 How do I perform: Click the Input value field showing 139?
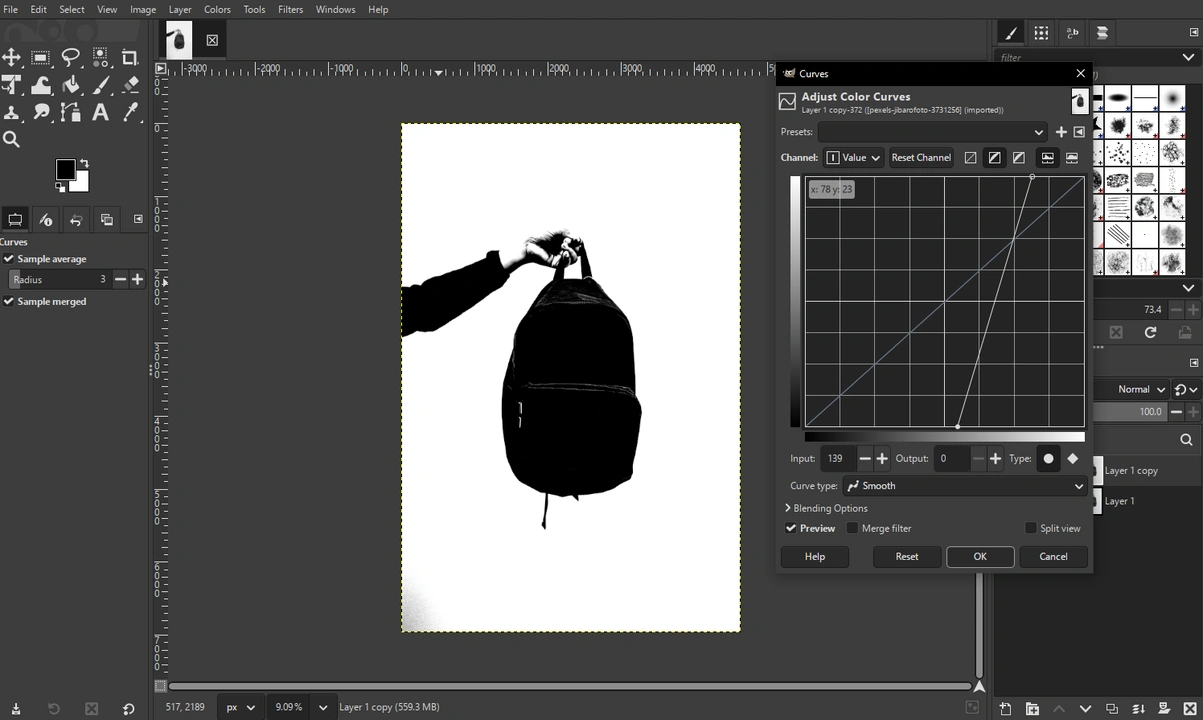pos(838,458)
